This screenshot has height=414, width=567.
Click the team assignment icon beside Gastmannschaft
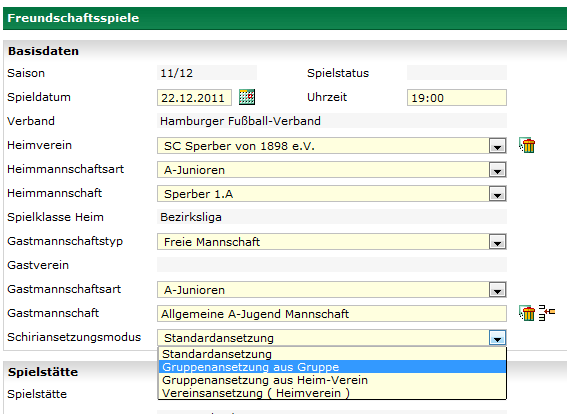[x=547, y=313]
